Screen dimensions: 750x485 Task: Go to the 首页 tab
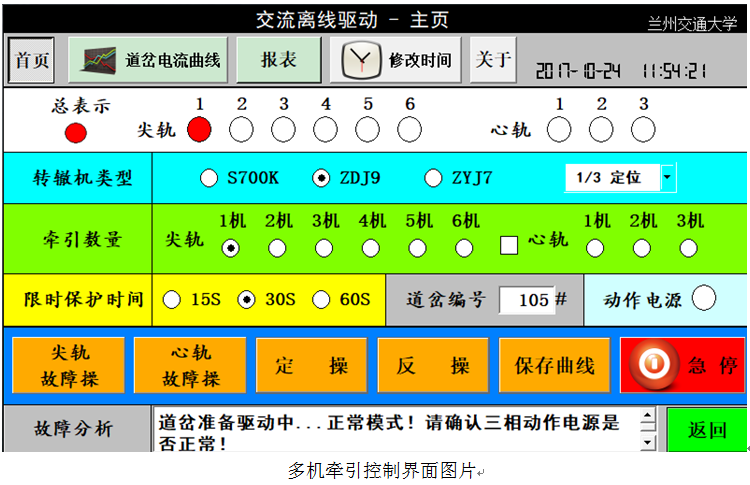tap(32, 60)
